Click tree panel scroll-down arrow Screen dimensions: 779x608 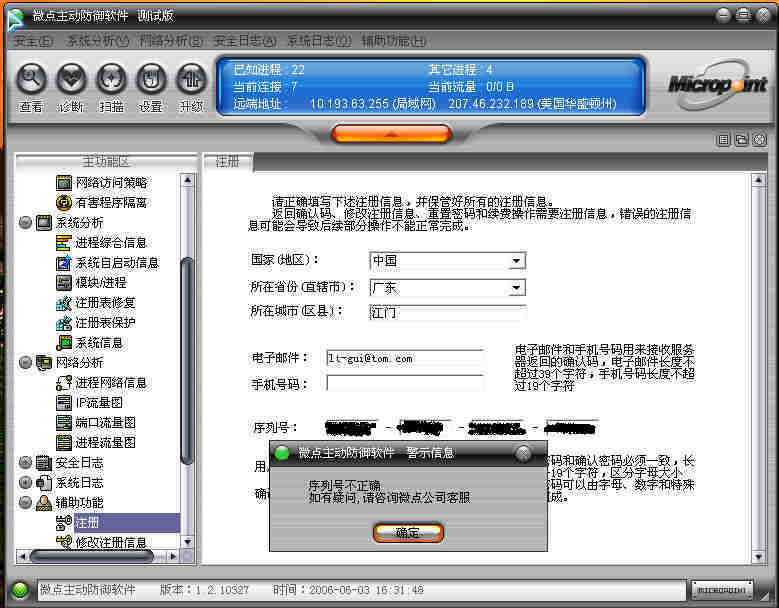coord(187,541)
